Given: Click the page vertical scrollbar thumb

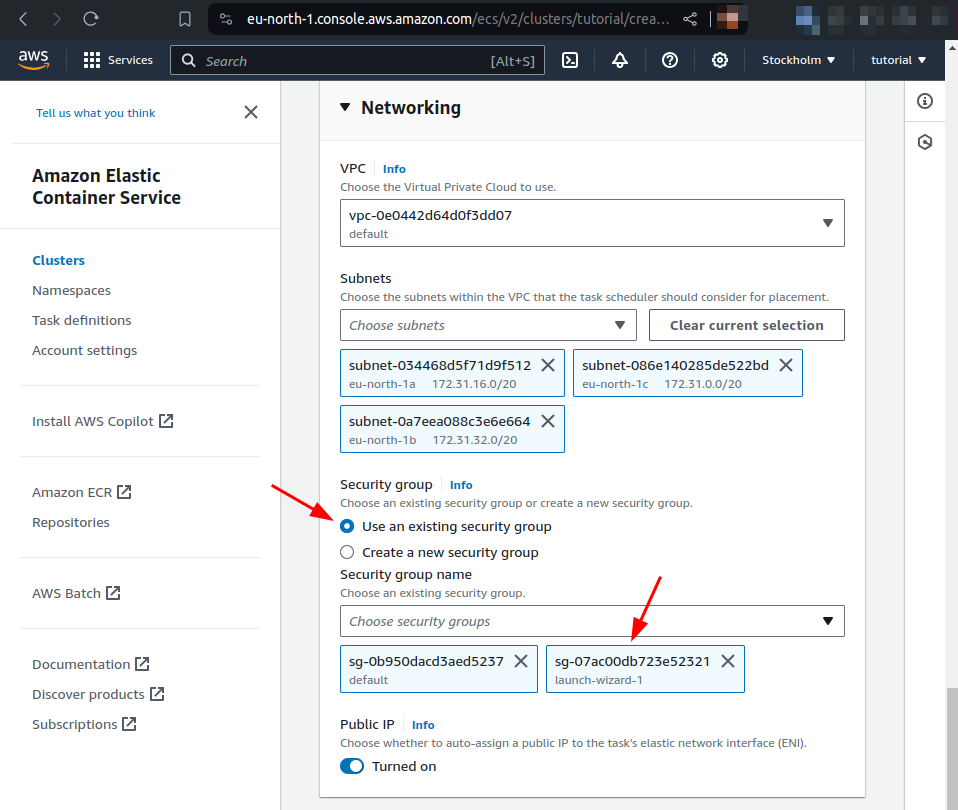Looking at the screenshot, I should coord(952,748).
